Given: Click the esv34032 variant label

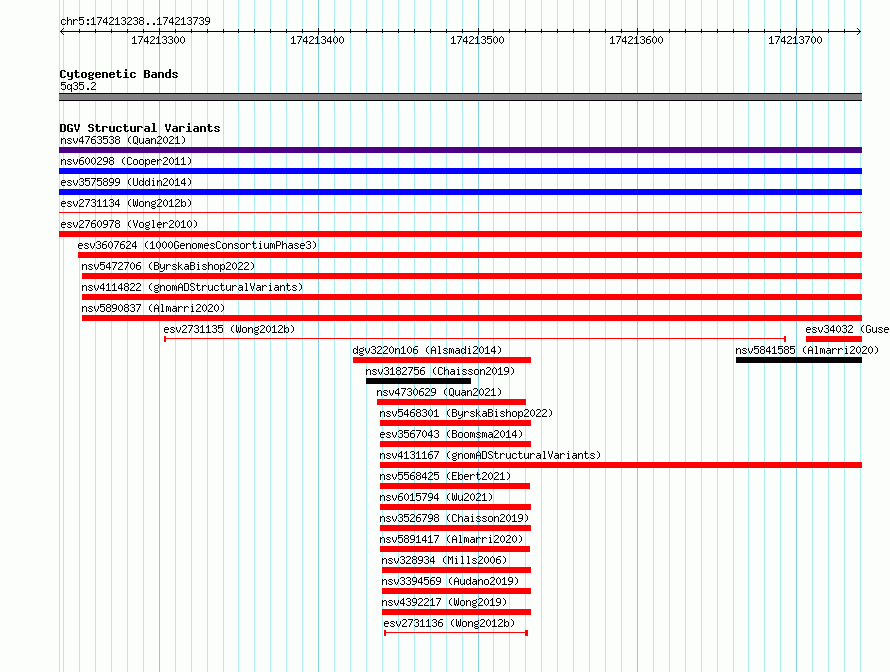Looking at the screenshot, I should (847, 329).
